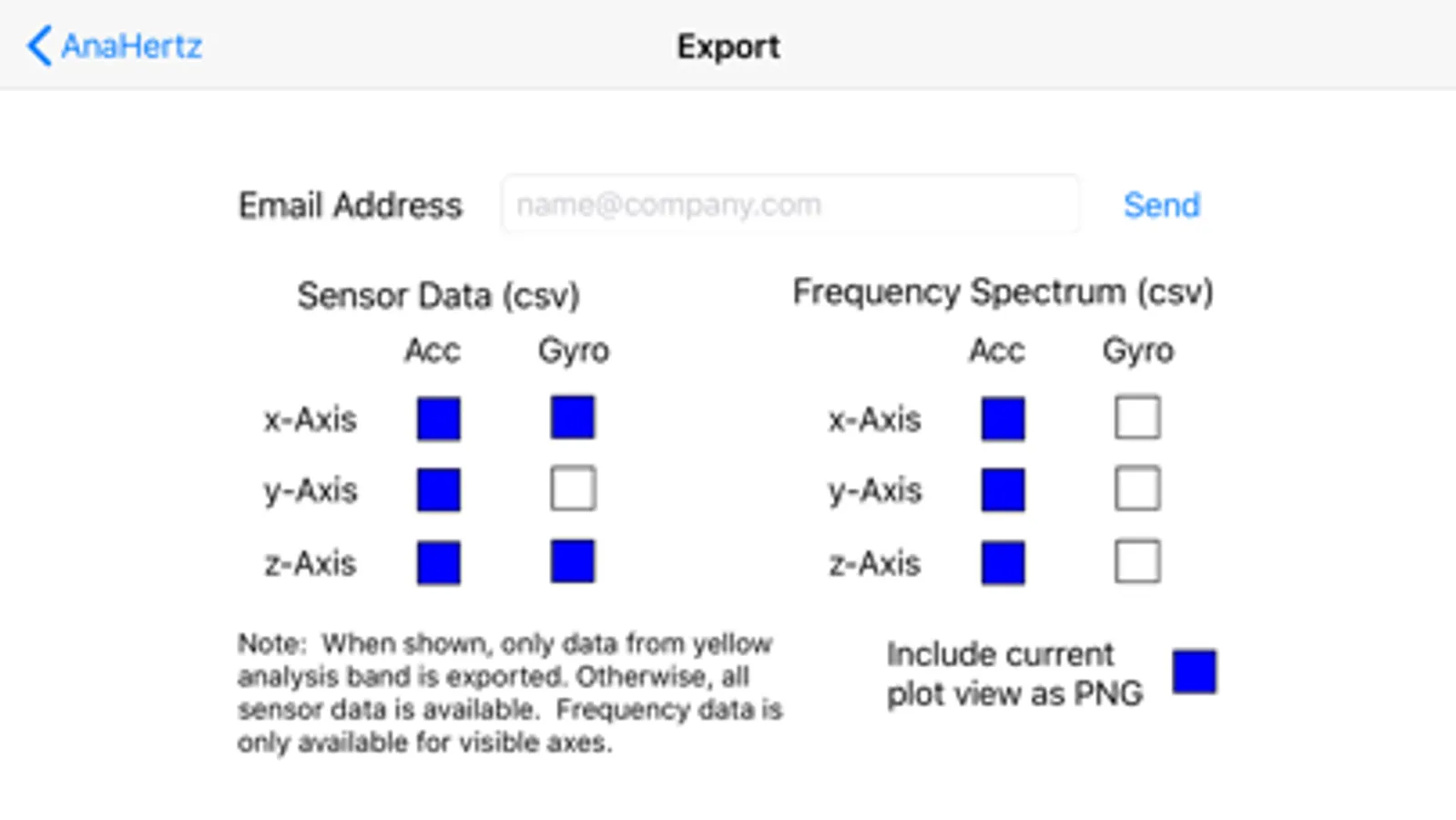Uncheck Sensor Data Acc z-Axis checkbox
Image resolution: width=1456 pixels, height=820 pixels.
438,562
